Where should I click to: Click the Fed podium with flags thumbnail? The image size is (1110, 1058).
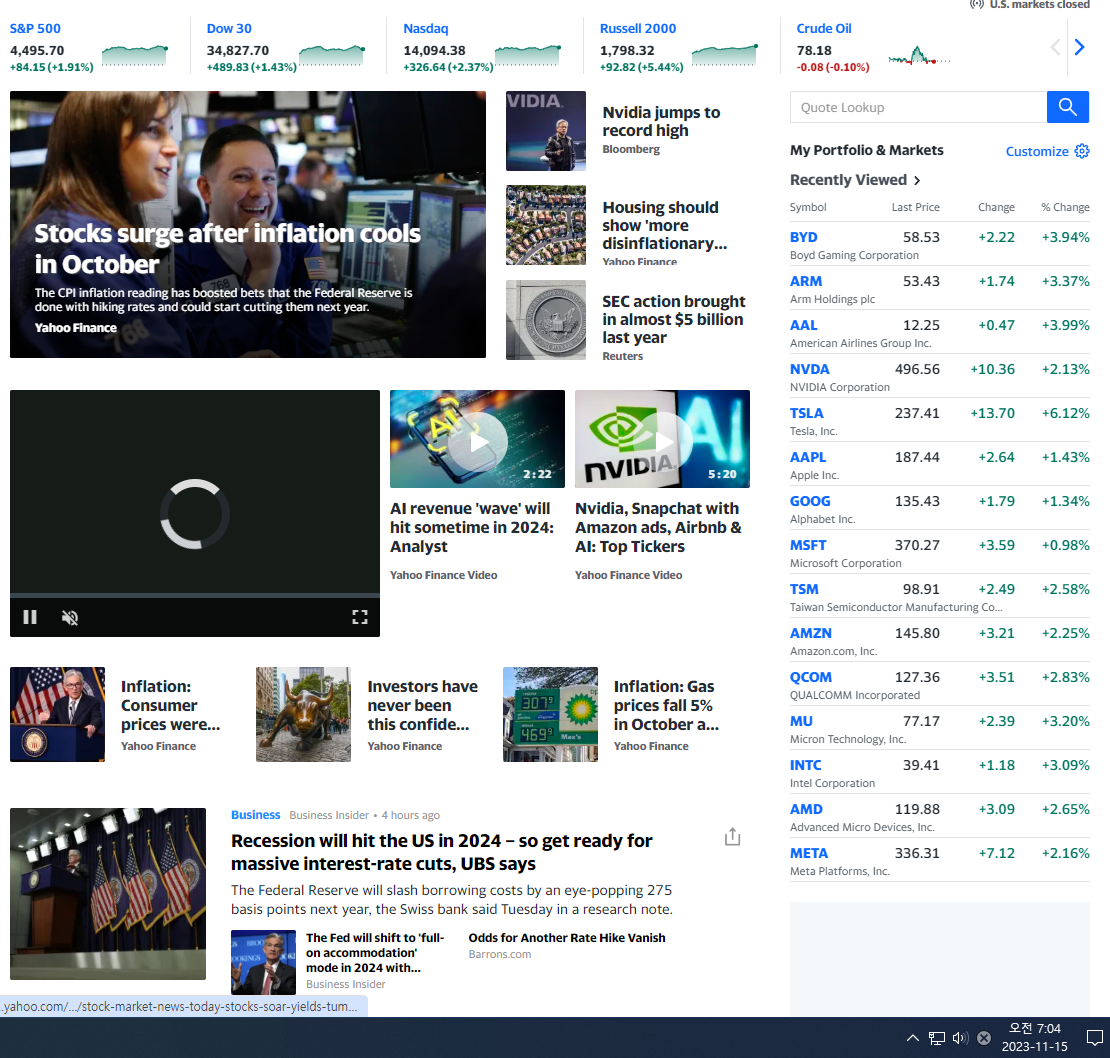click(108, 894)
